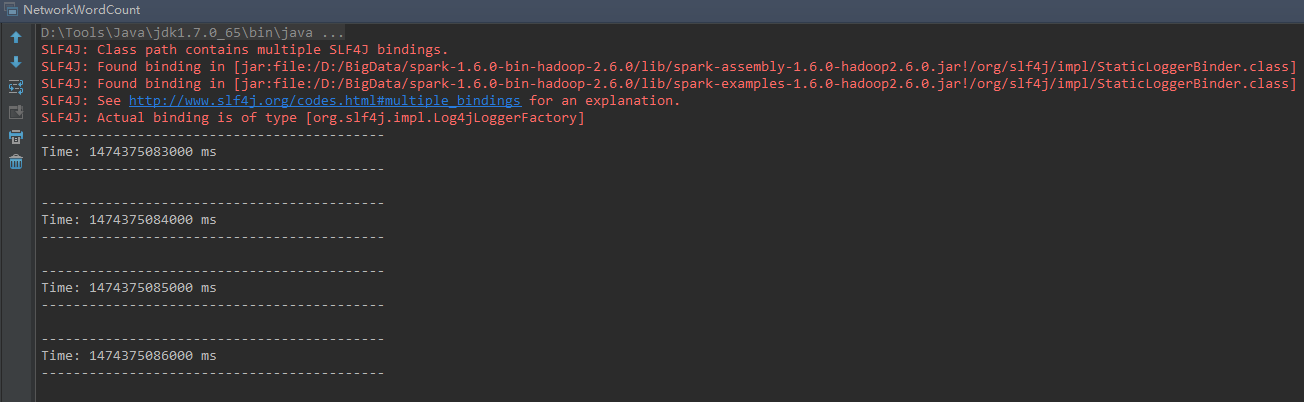Screen dimensions: 1304x402
Task: Click the 'Class path contains multiple SLF4J bindings' line
Action: click(245, 49)
